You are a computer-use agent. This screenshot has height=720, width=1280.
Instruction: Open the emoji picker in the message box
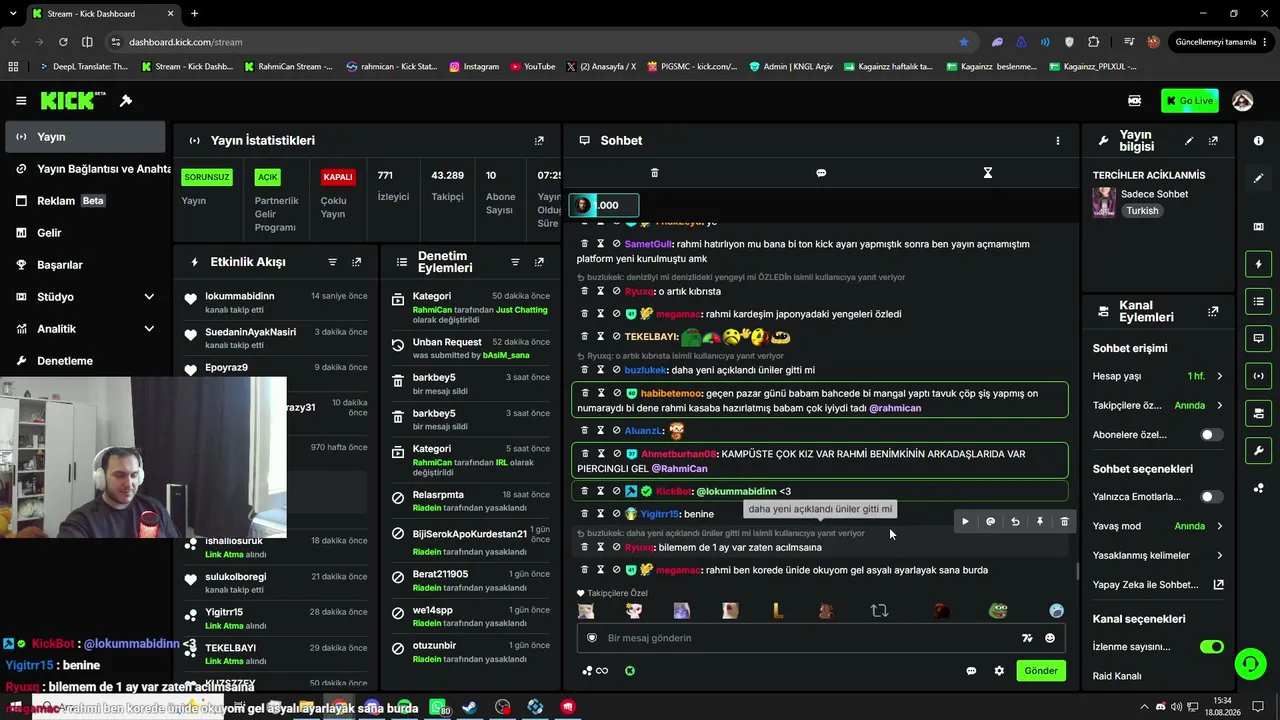(1049, 638)
